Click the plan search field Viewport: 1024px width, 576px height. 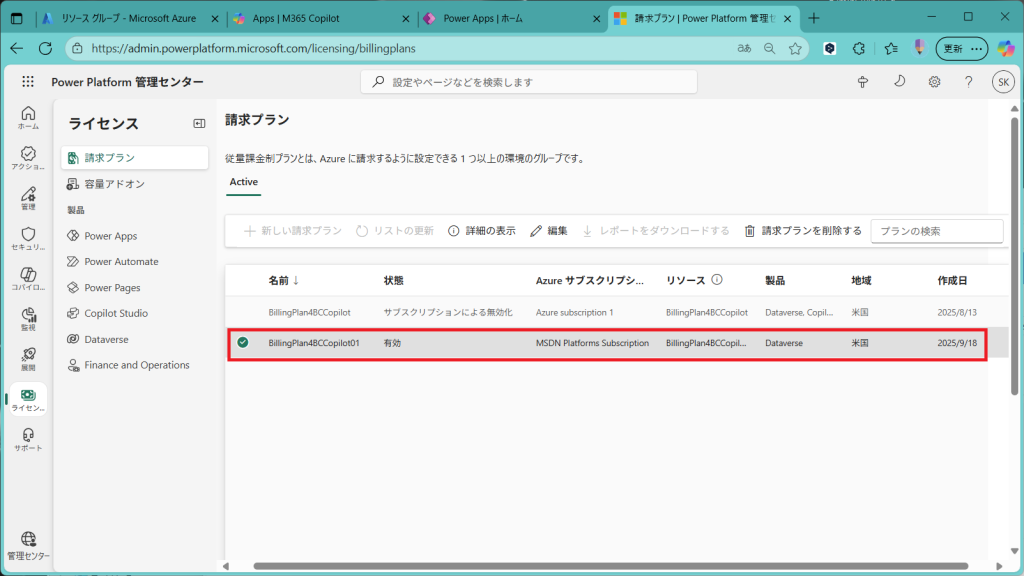pyautogui.click(x=936, y=231)
